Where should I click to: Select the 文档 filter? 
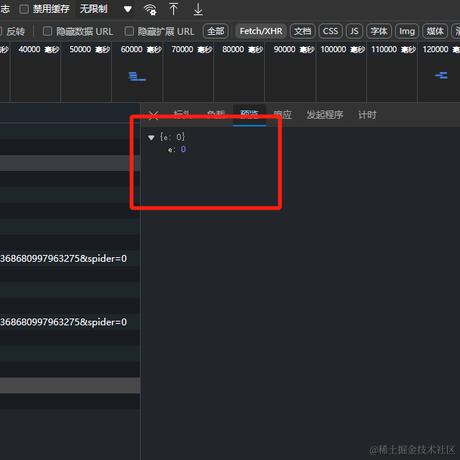(x=302, y=31)
